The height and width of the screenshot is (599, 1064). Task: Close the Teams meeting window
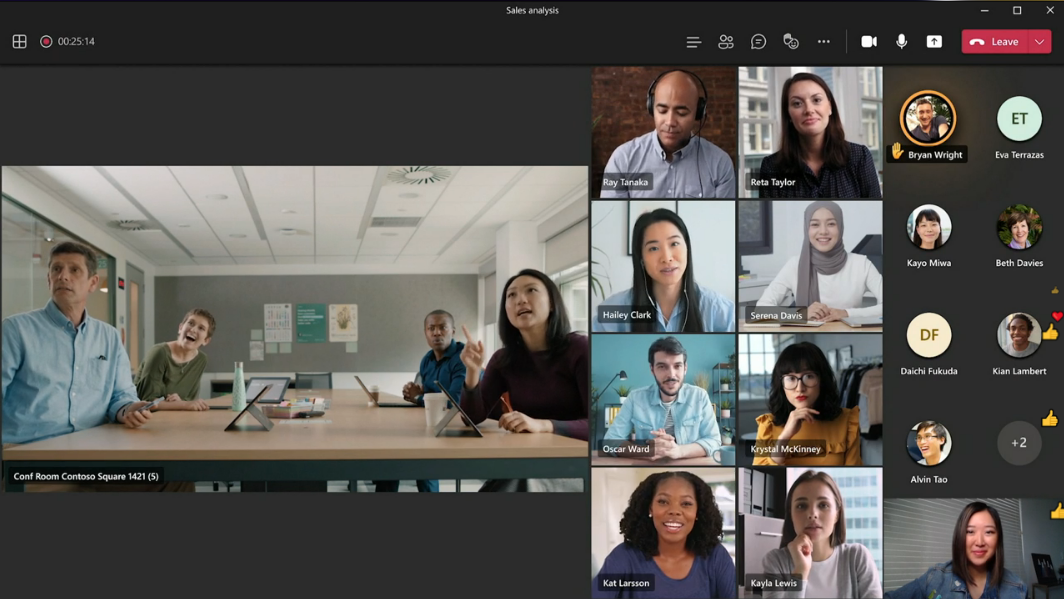coord(1050,10)
